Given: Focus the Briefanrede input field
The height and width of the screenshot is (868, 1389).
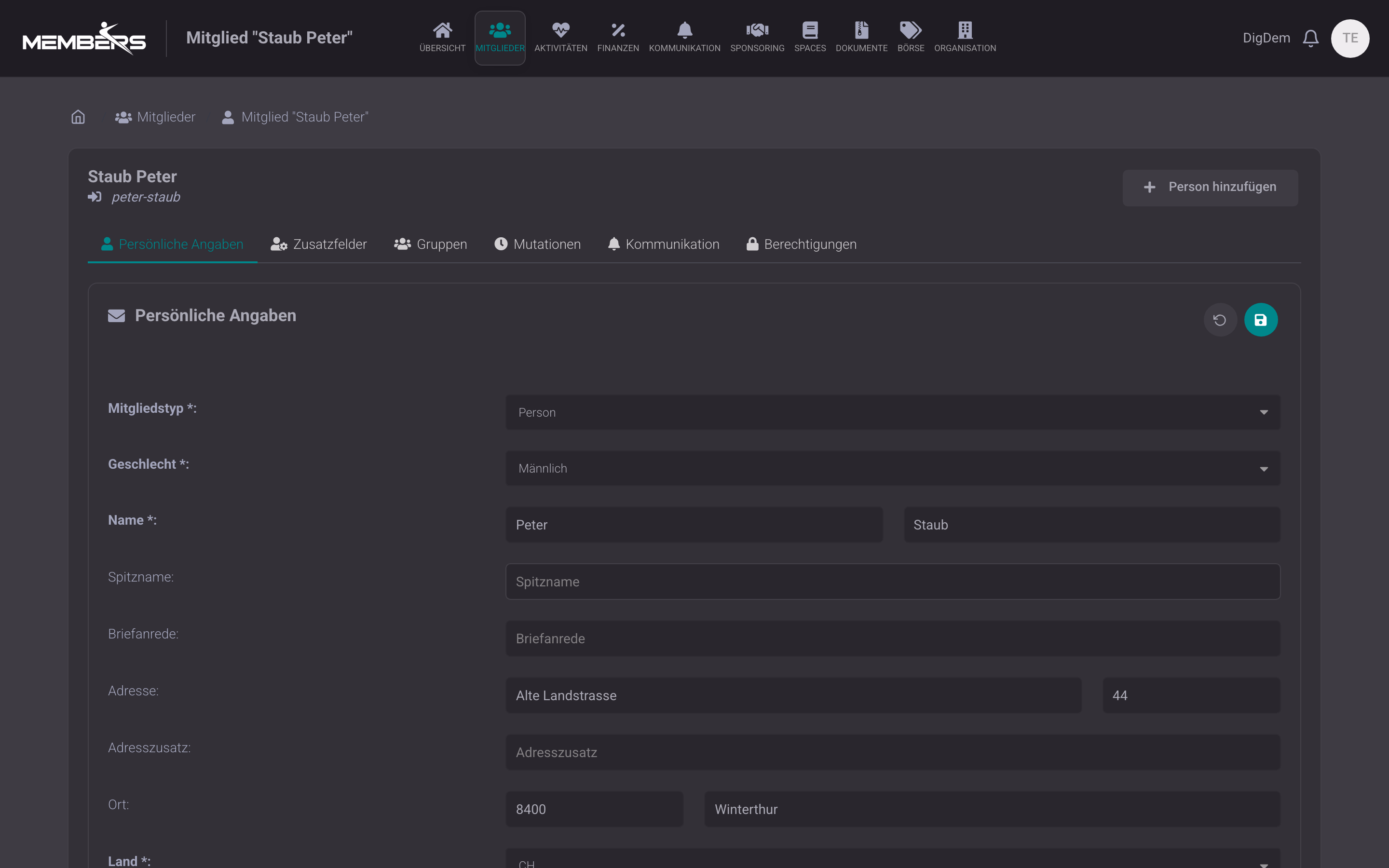Looking at the screenshot, I should tap(893, 638).
